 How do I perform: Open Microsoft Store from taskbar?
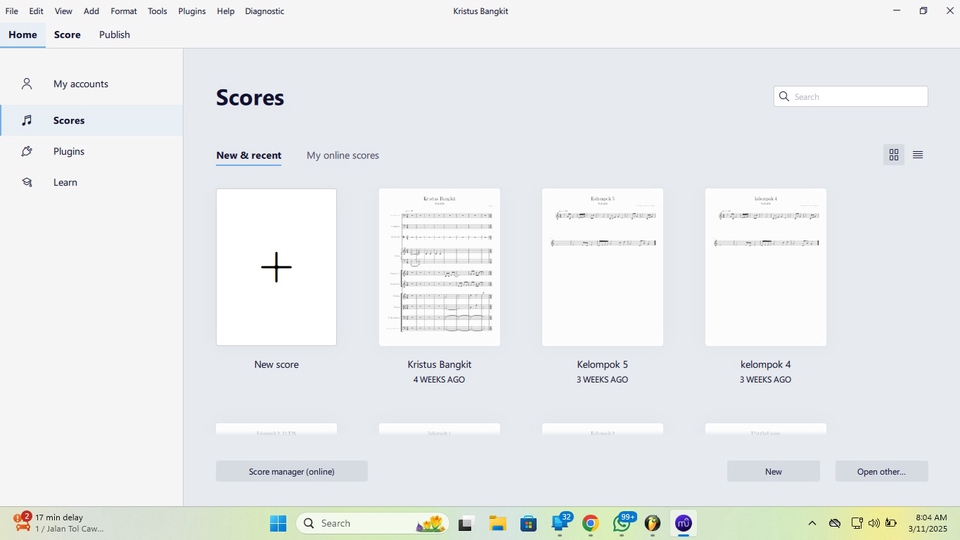(528, 523)
